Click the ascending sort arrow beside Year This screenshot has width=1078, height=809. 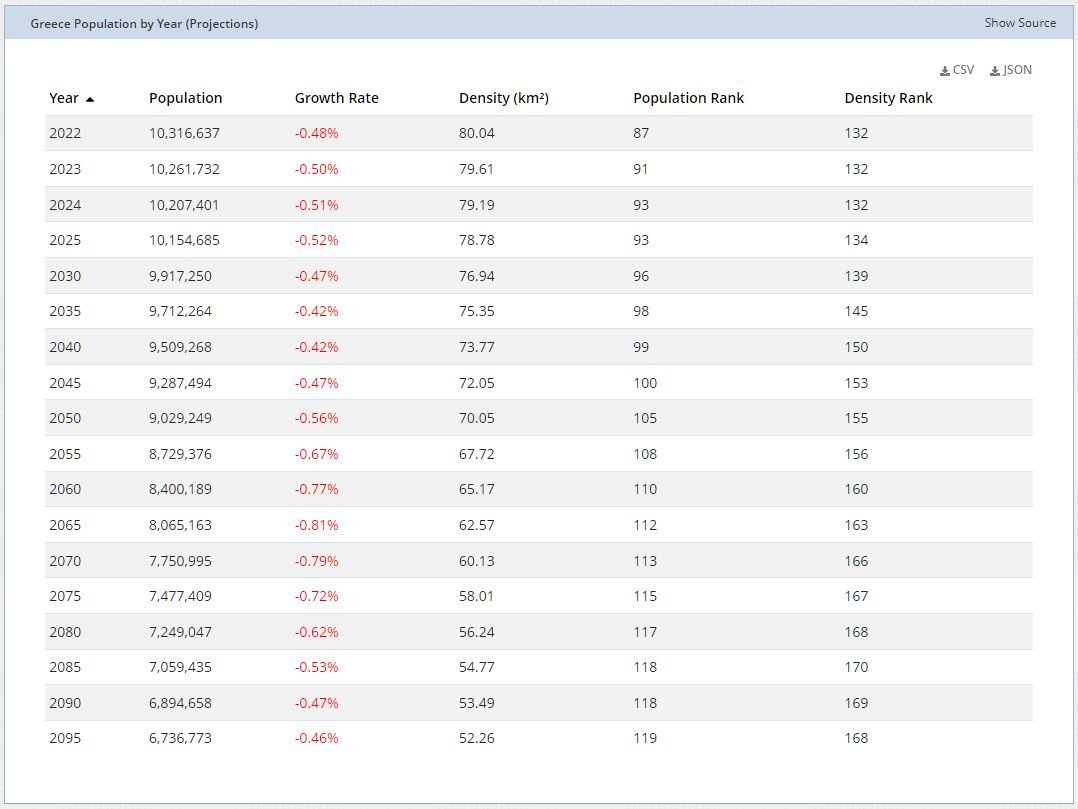pos(90,99)
